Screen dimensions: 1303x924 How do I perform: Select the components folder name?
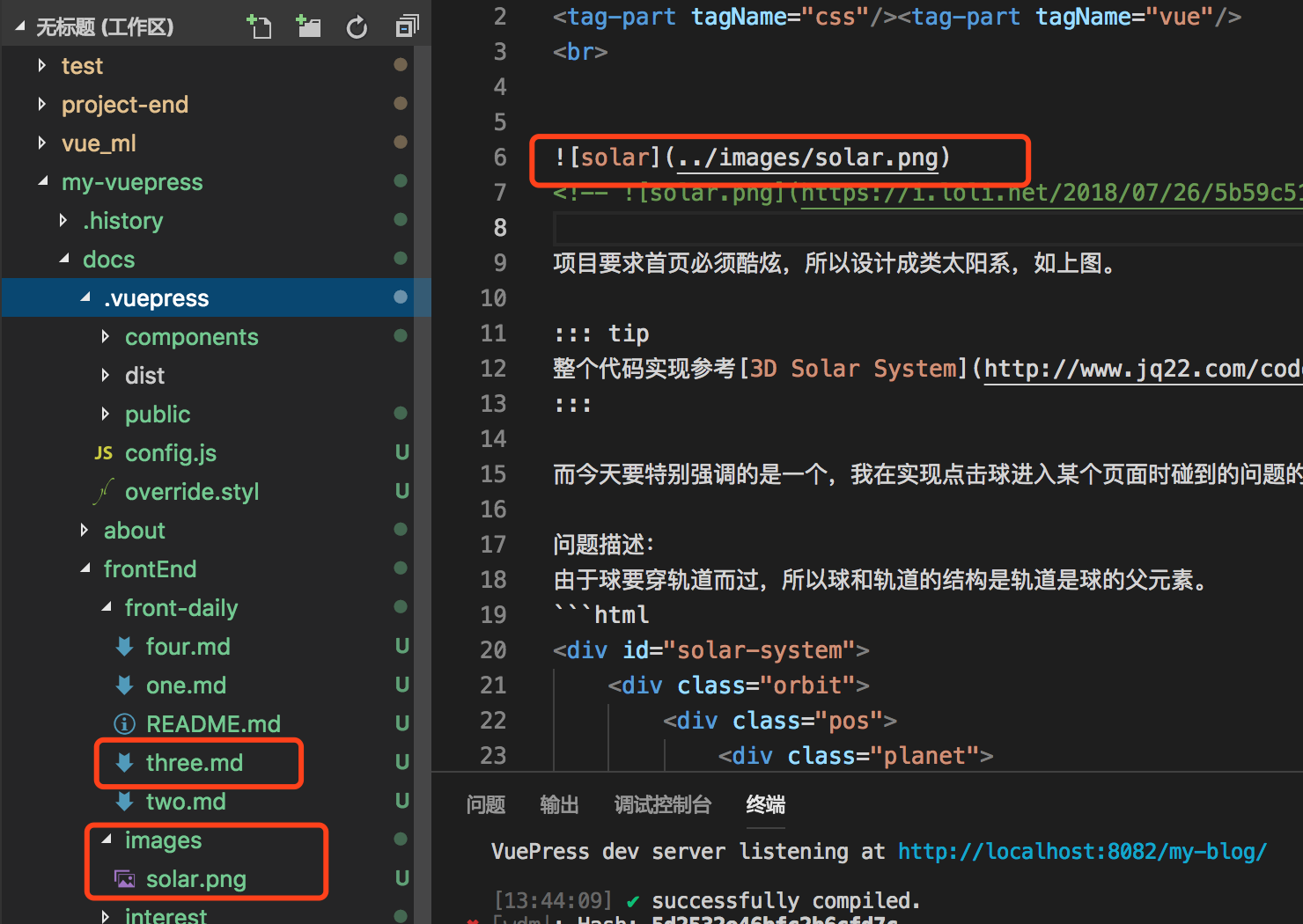click(192, 337)
